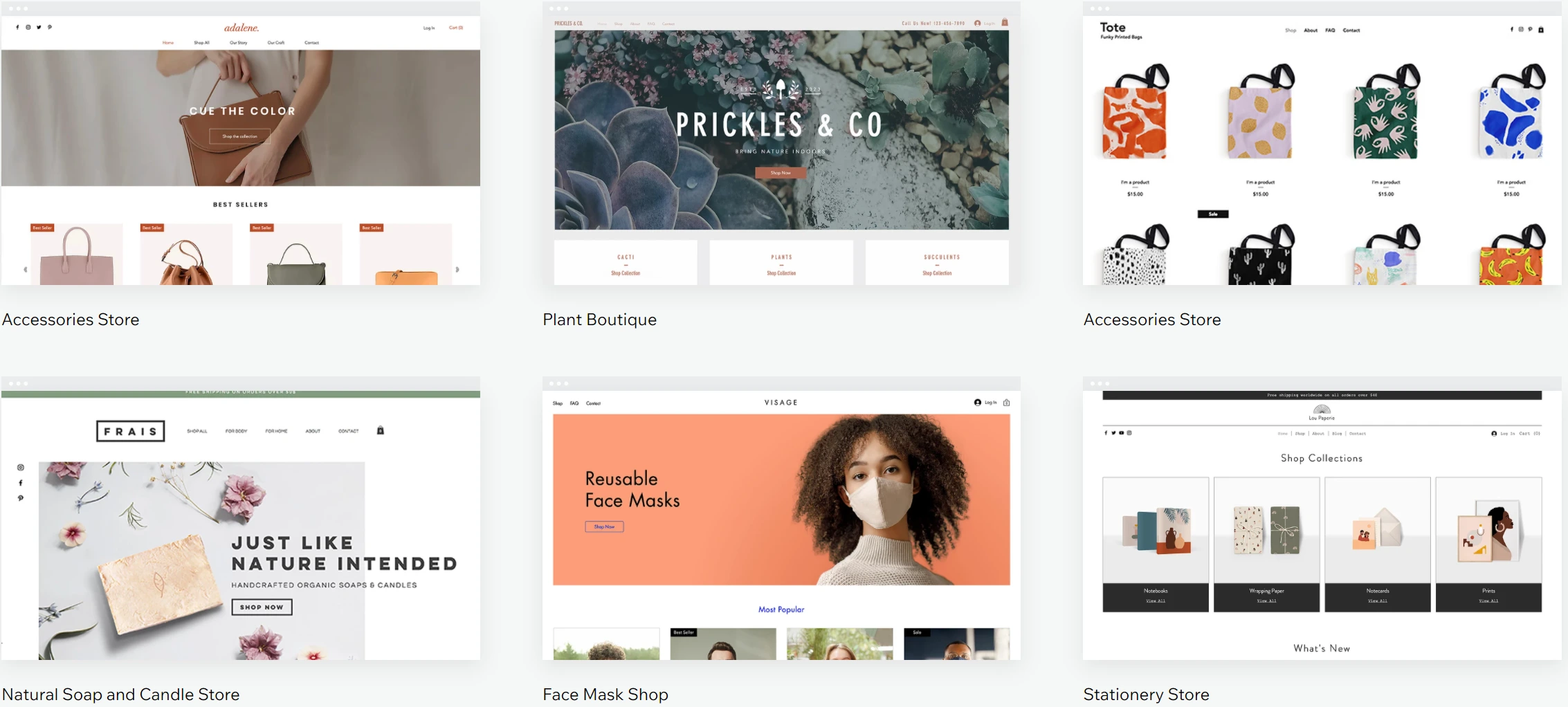
Task: Click the cart bag icon in VISAGE header
Action: [1006, 403]
